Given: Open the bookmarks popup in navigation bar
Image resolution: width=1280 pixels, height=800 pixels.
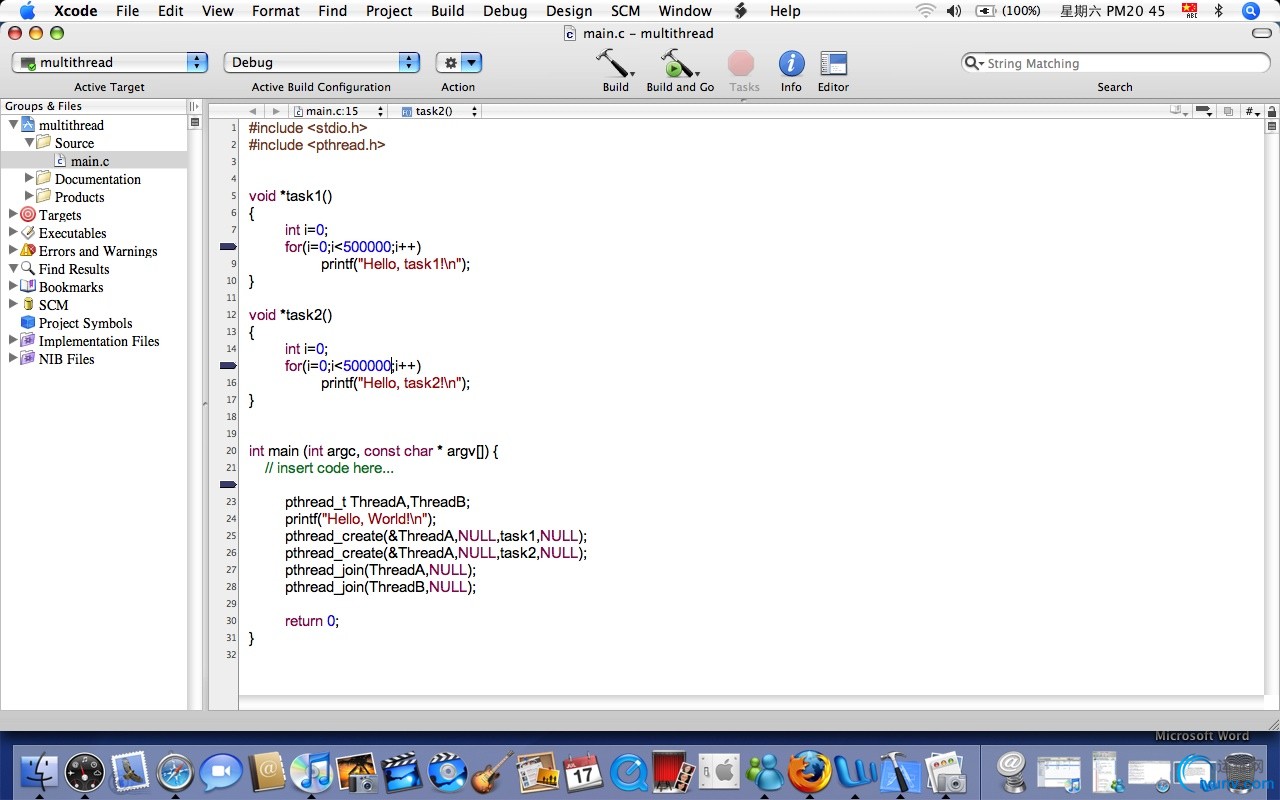Looking at the screenshot, I should click(1180, 111).
